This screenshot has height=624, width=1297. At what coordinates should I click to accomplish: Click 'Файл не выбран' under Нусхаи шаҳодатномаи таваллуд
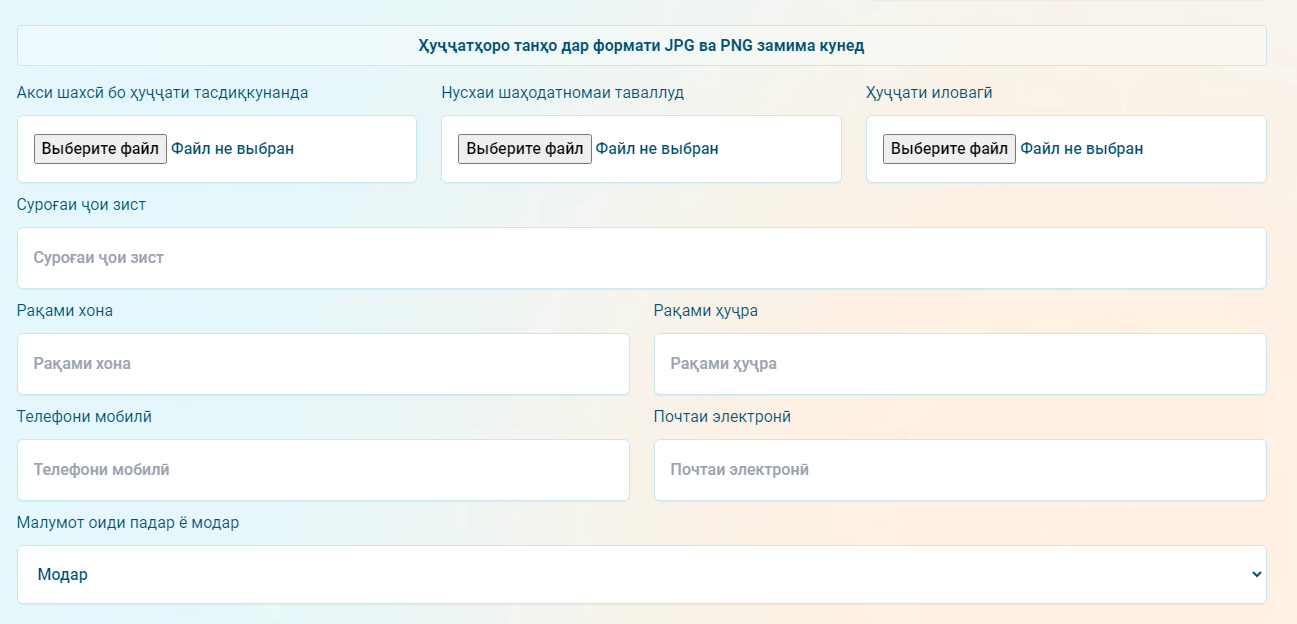click(657, 149)
